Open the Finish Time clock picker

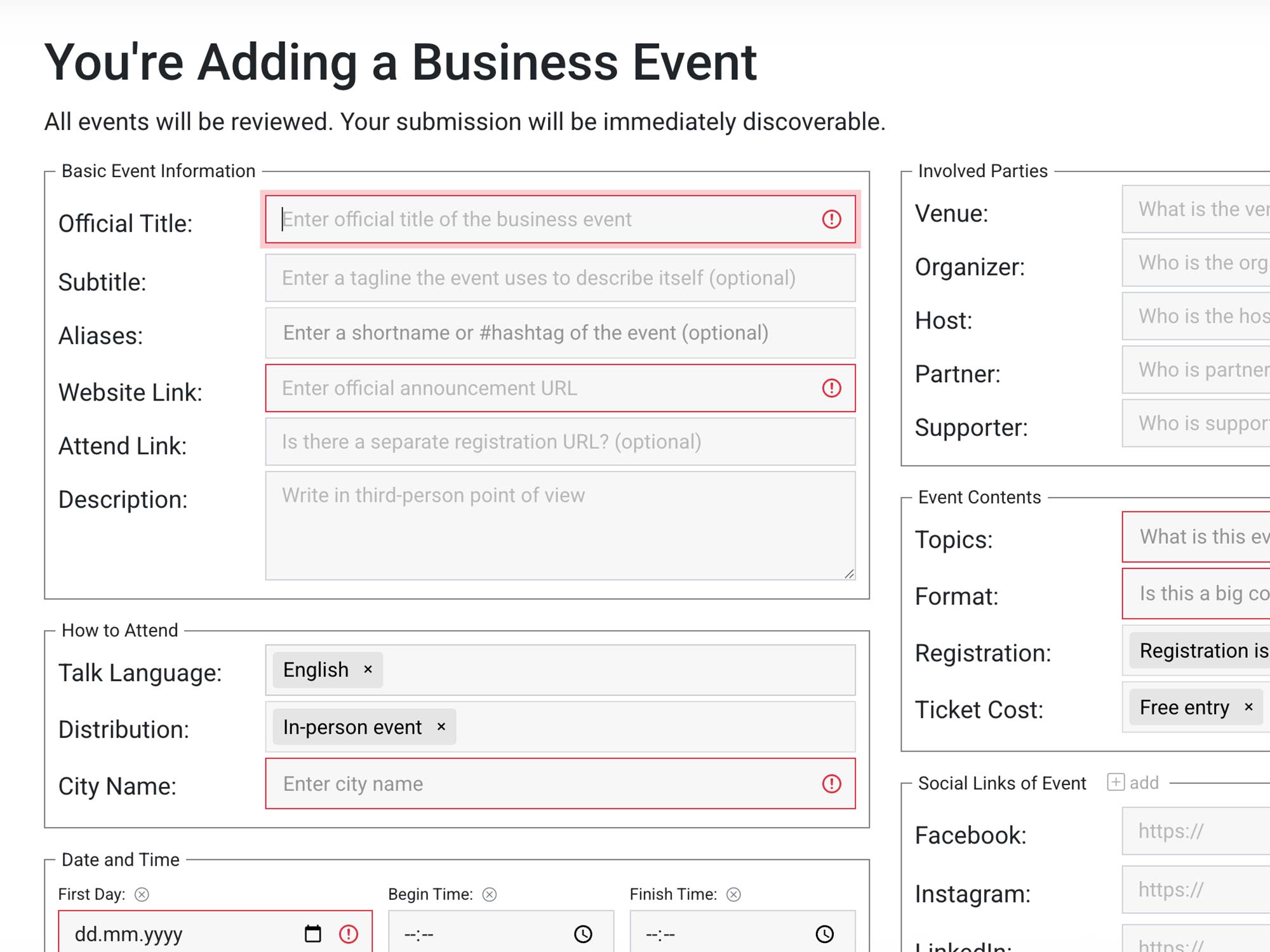click(825, 934)
